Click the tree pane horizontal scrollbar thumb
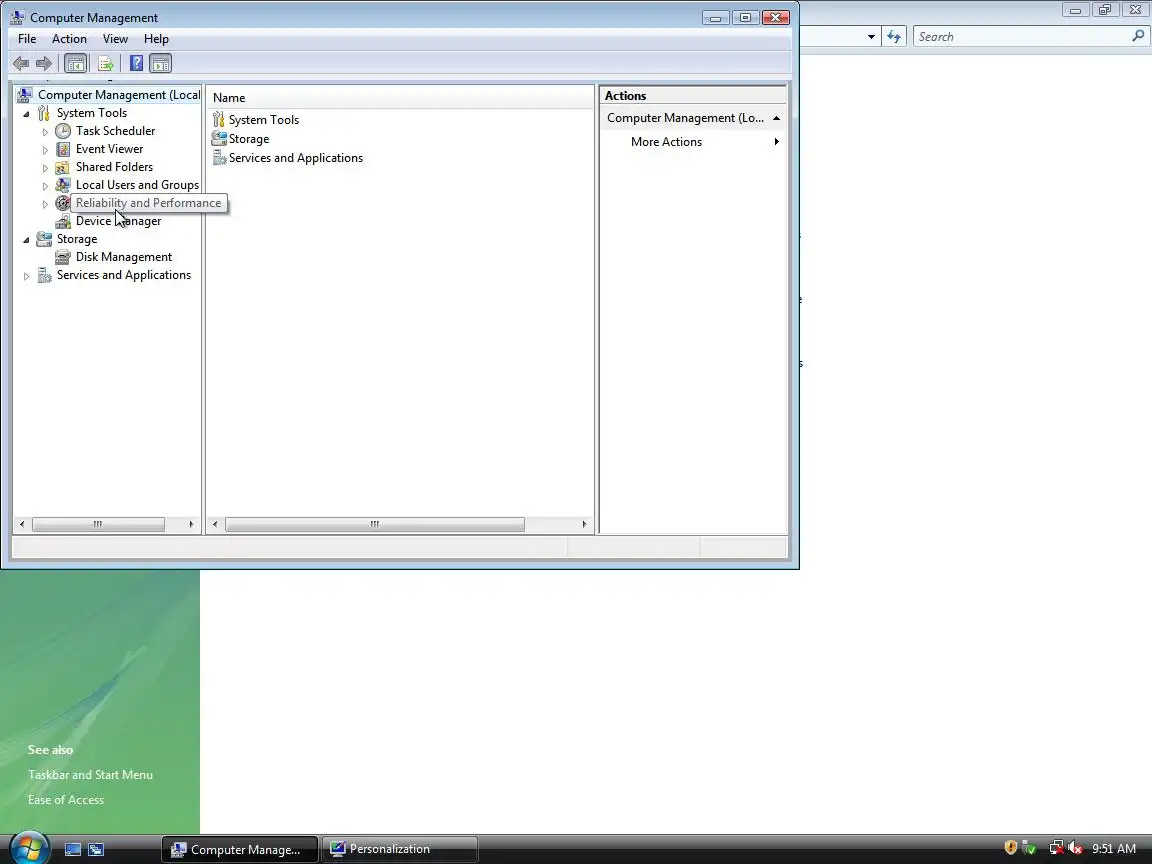 (x=98, y=524)
